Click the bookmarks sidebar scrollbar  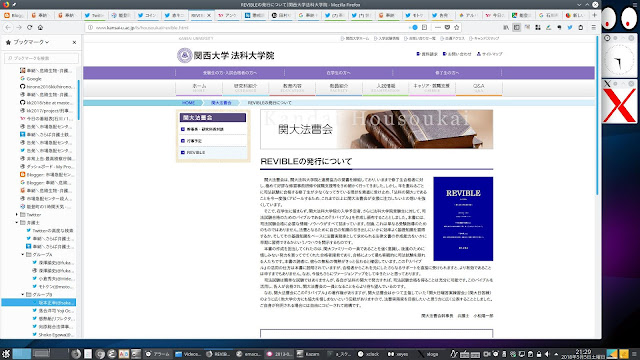tap(79, 100)
